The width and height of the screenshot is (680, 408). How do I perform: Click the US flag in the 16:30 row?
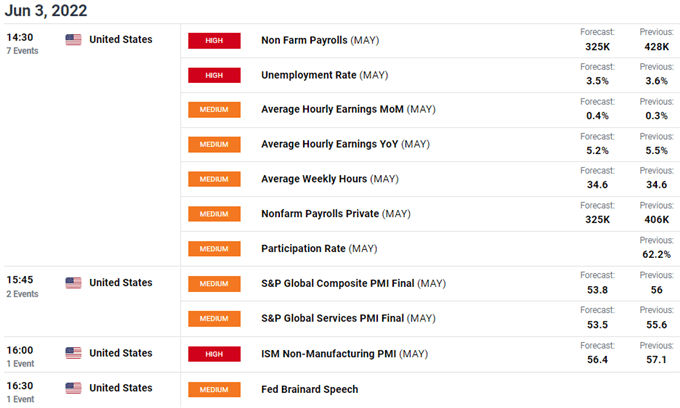pos(73,388)
